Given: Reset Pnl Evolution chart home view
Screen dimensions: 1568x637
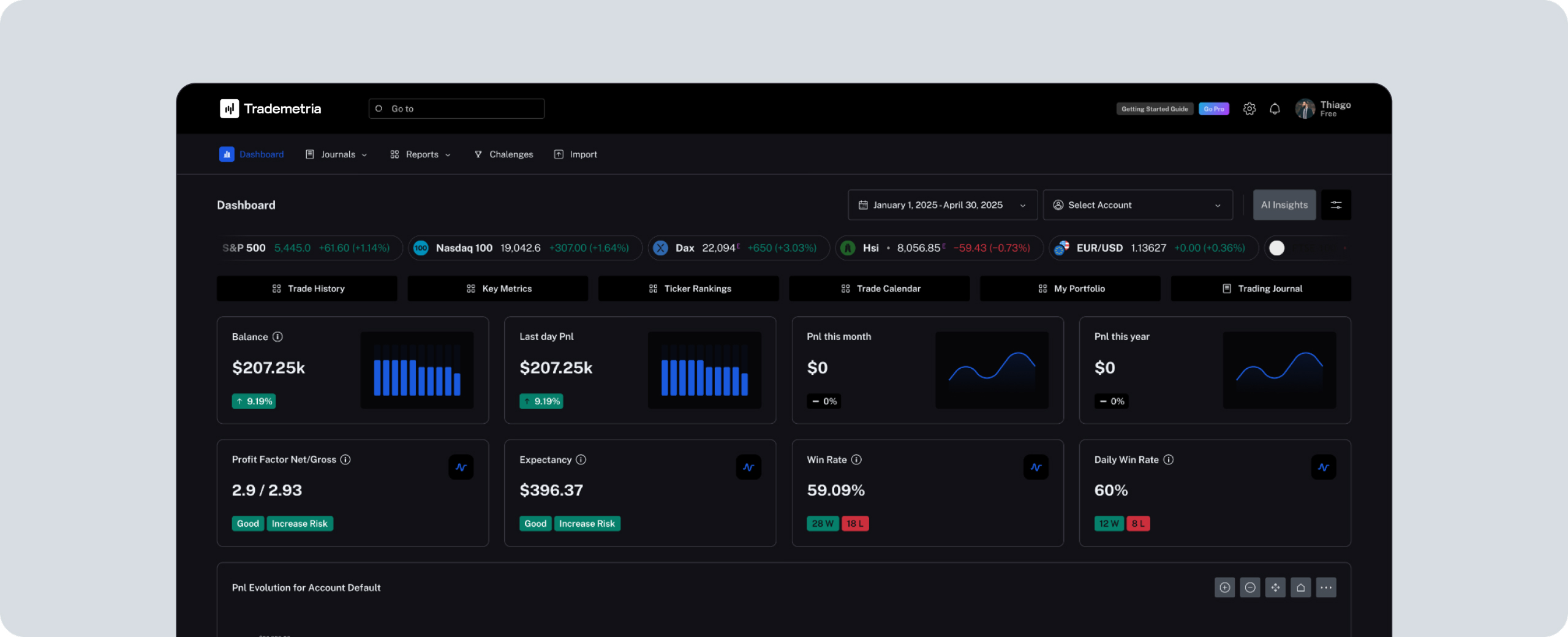Looking at the screenshot, I should [1300, 587].
